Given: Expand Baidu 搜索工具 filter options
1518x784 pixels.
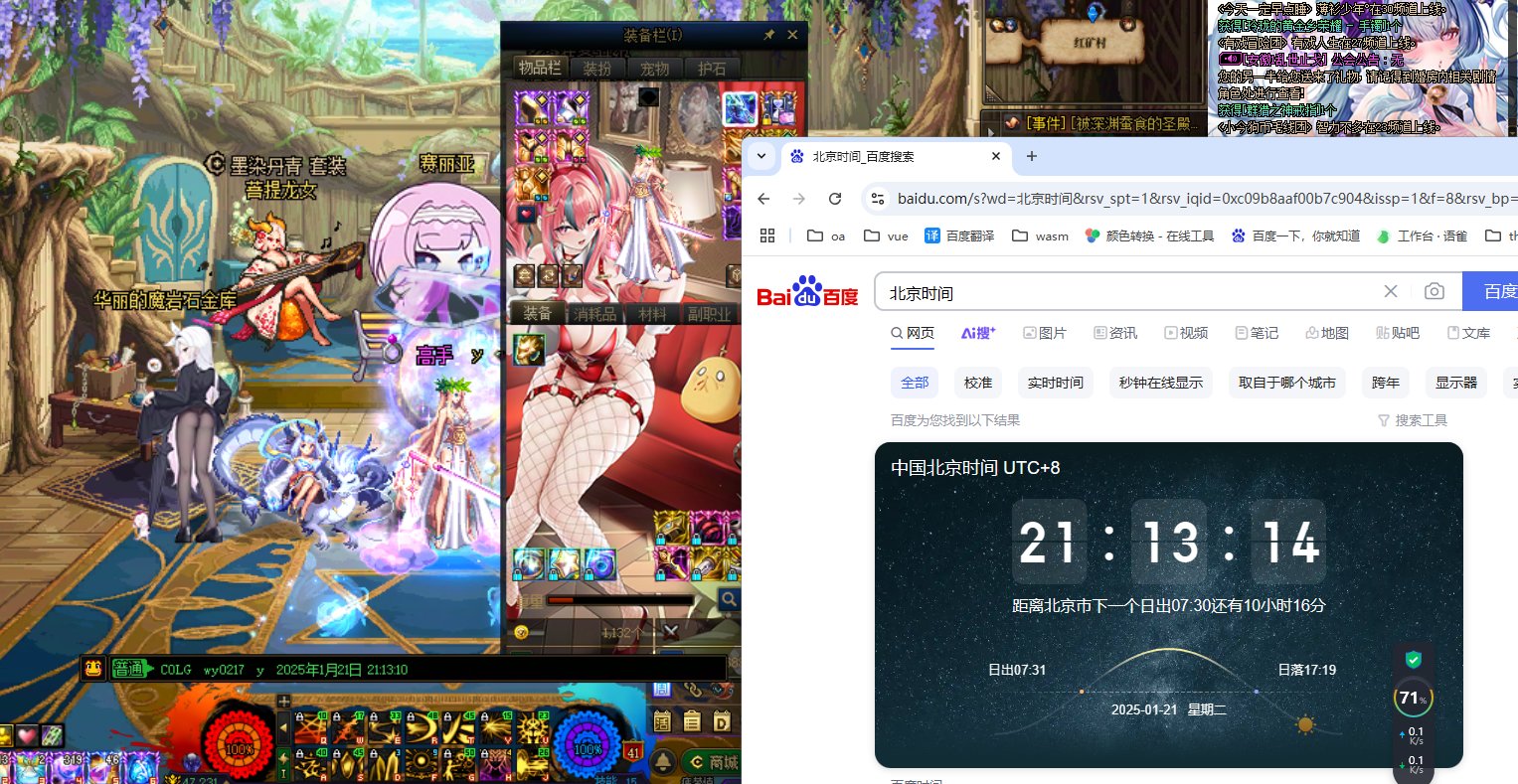Looking at the screenshot, I should point(1412,420).
